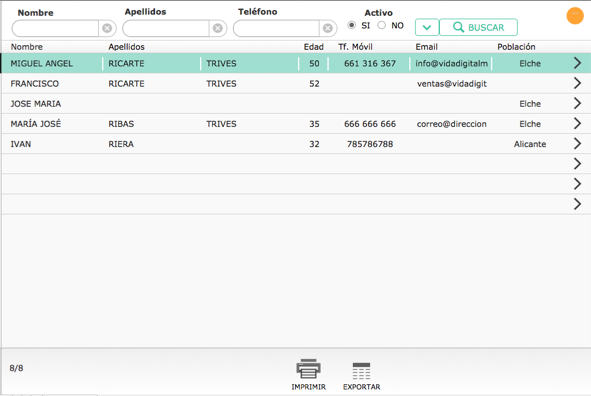Open MIGUEL ANGEL record arrow

point(577,63)
